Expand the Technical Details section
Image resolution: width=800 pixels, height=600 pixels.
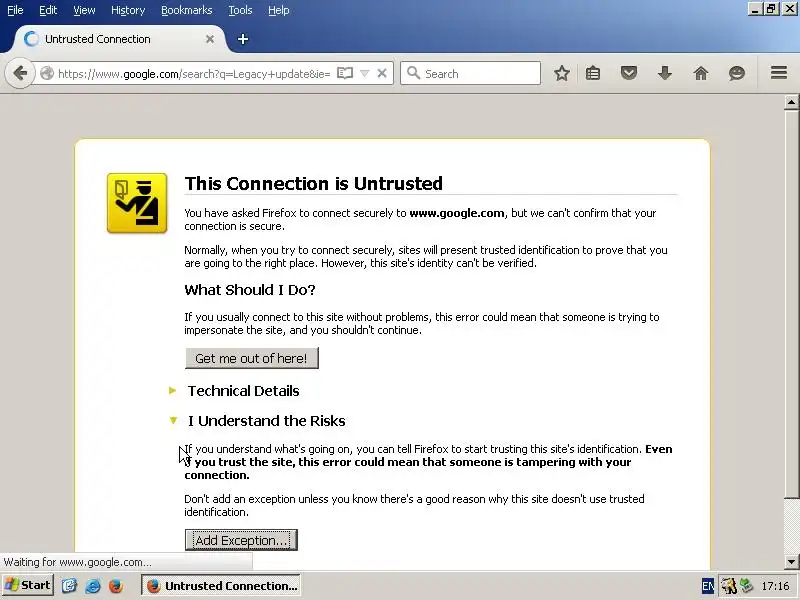click(243, 391)
